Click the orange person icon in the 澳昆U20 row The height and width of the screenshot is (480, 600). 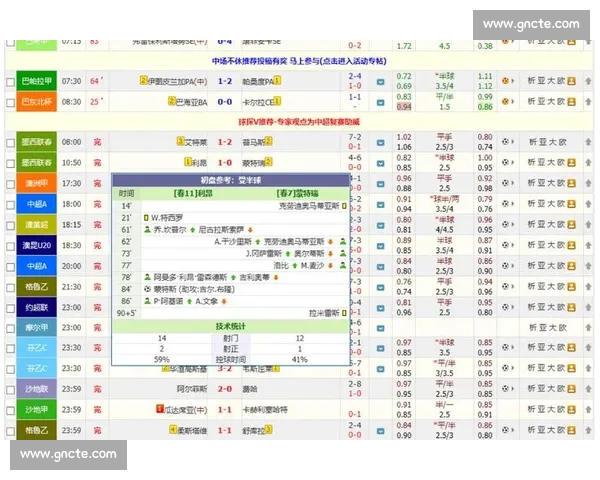pyautogui.click(x=571, y=245)
